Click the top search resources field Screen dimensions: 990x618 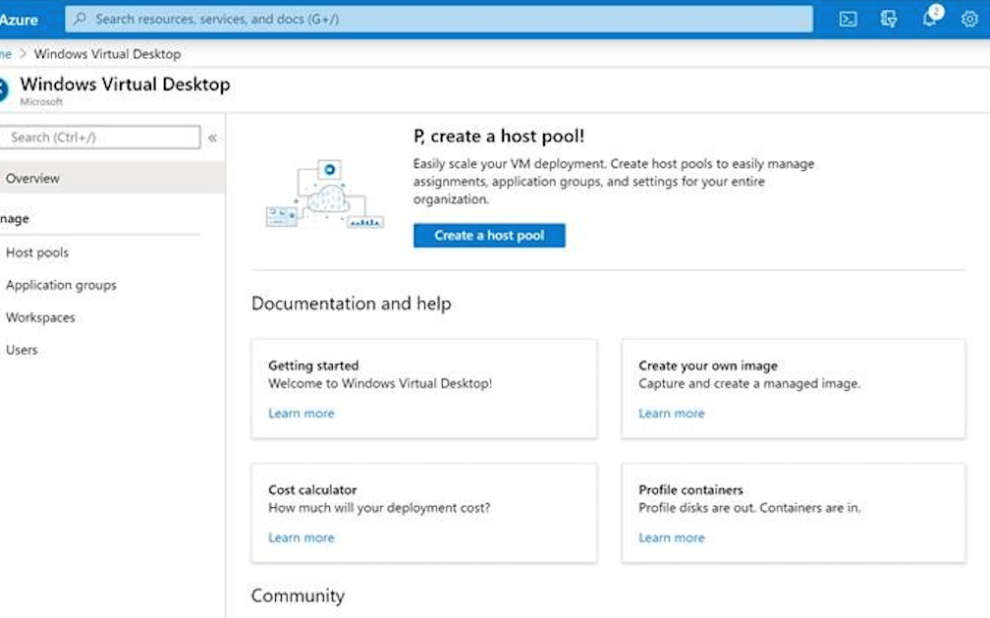click(439, 19)
